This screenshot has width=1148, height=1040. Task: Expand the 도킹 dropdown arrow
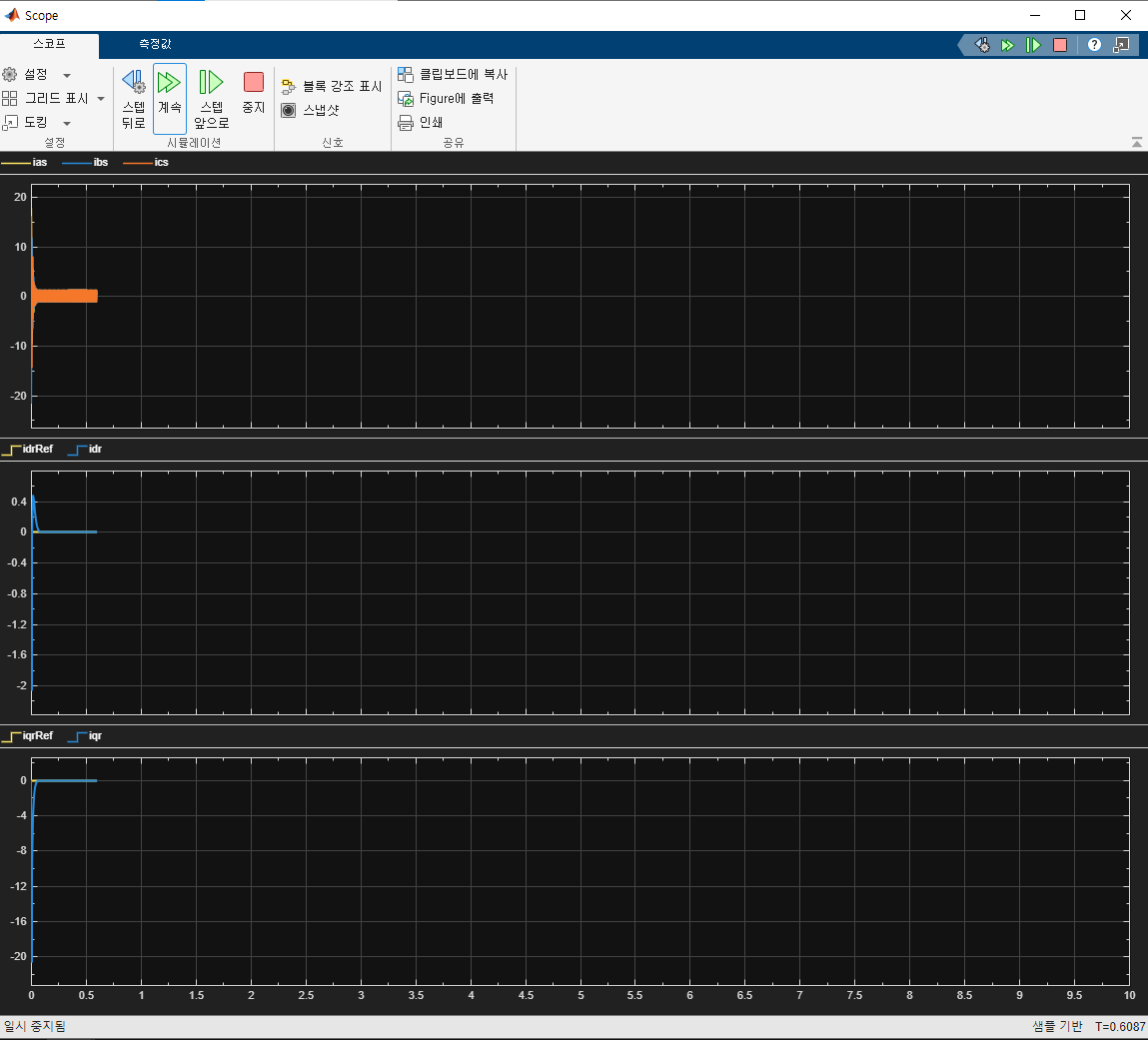[67, 123]
